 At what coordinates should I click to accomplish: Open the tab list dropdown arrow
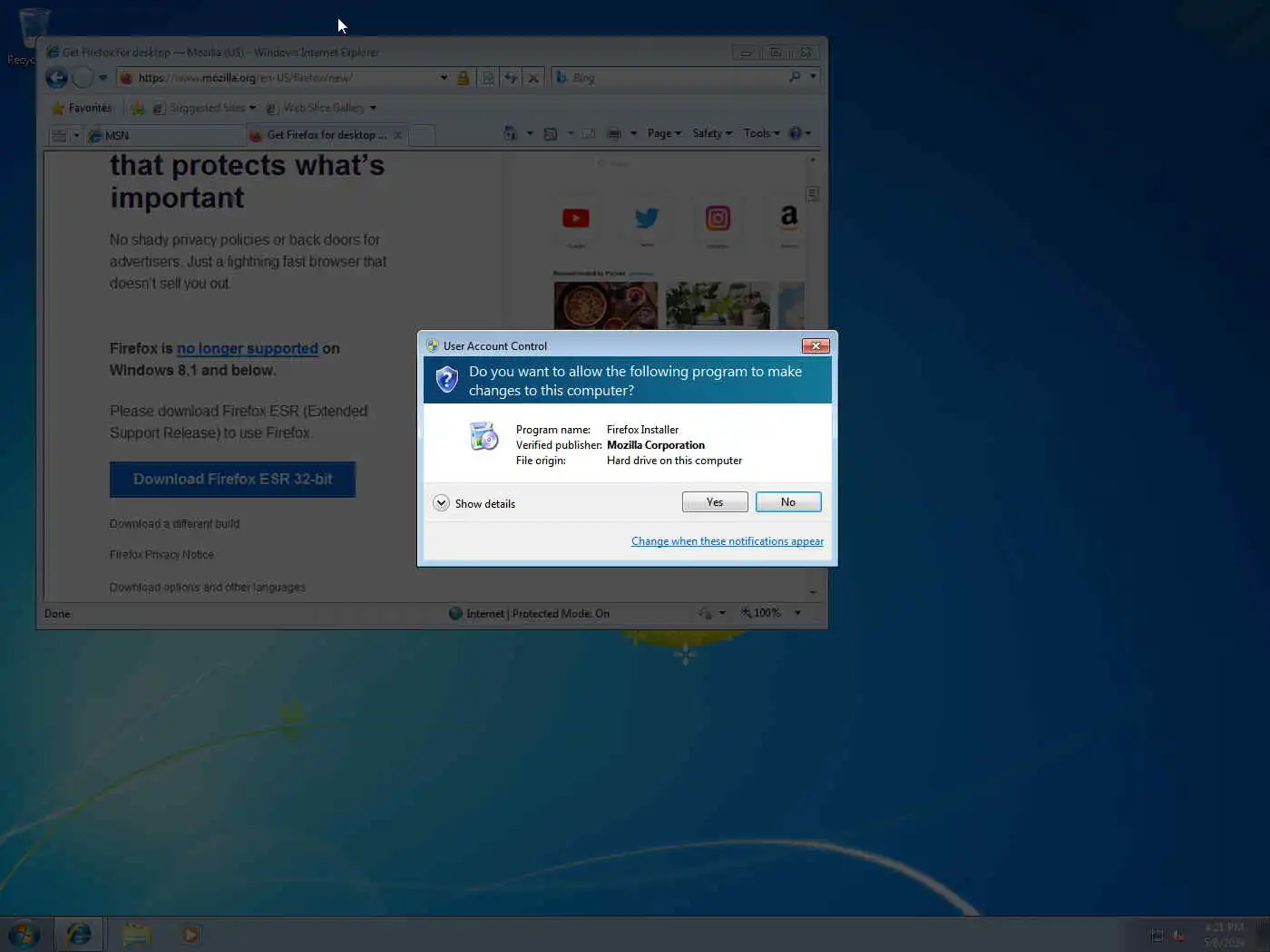click(76, 136)
